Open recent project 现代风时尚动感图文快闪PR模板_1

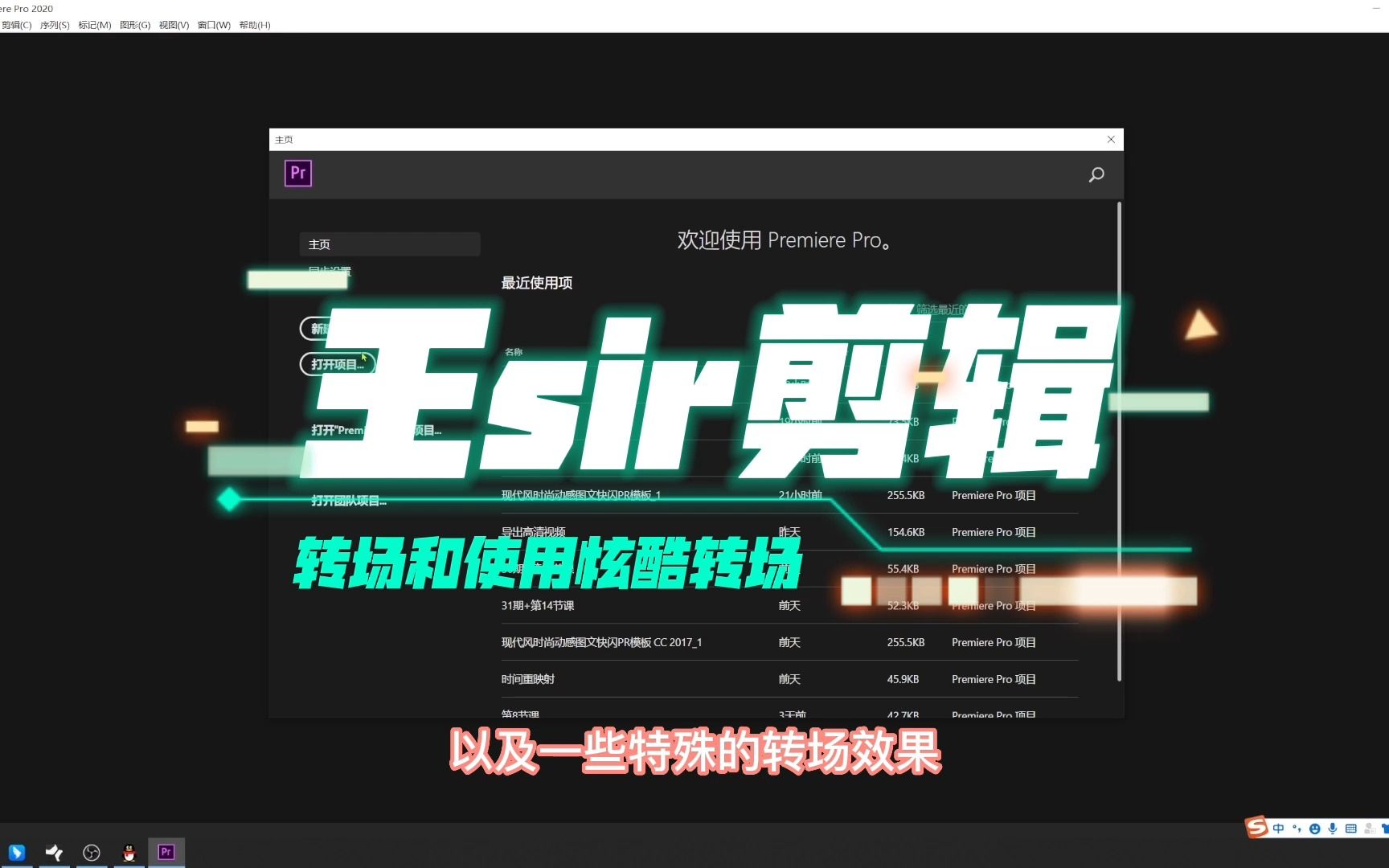581,495
